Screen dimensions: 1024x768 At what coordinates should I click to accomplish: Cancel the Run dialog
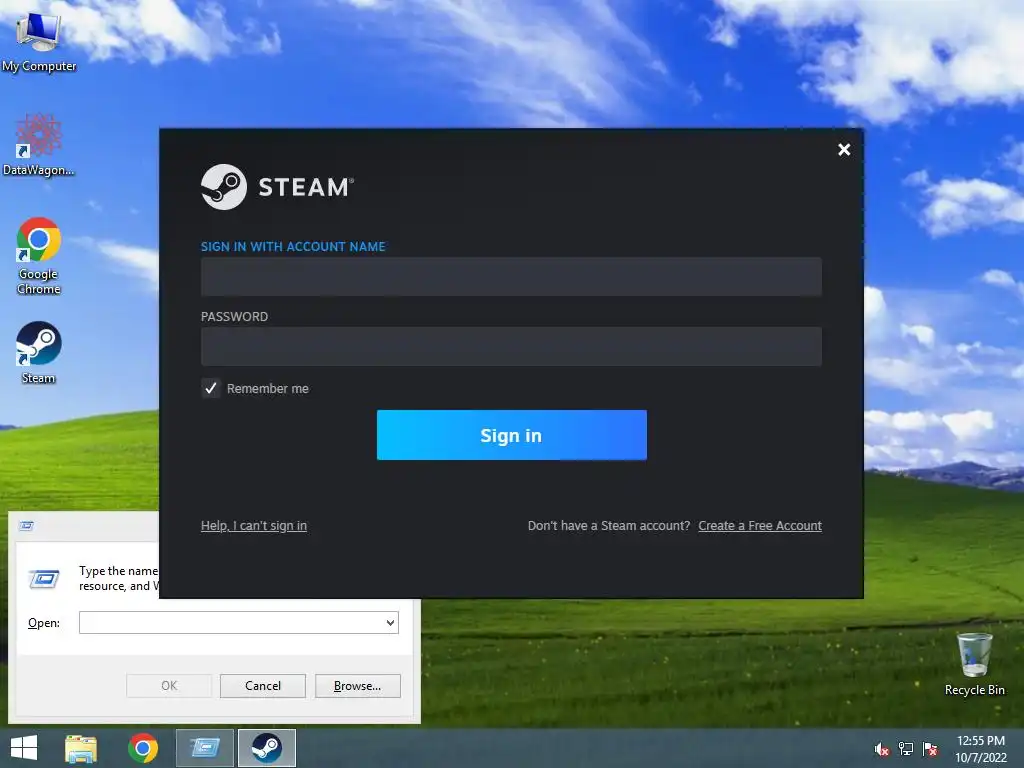[263, 686]
